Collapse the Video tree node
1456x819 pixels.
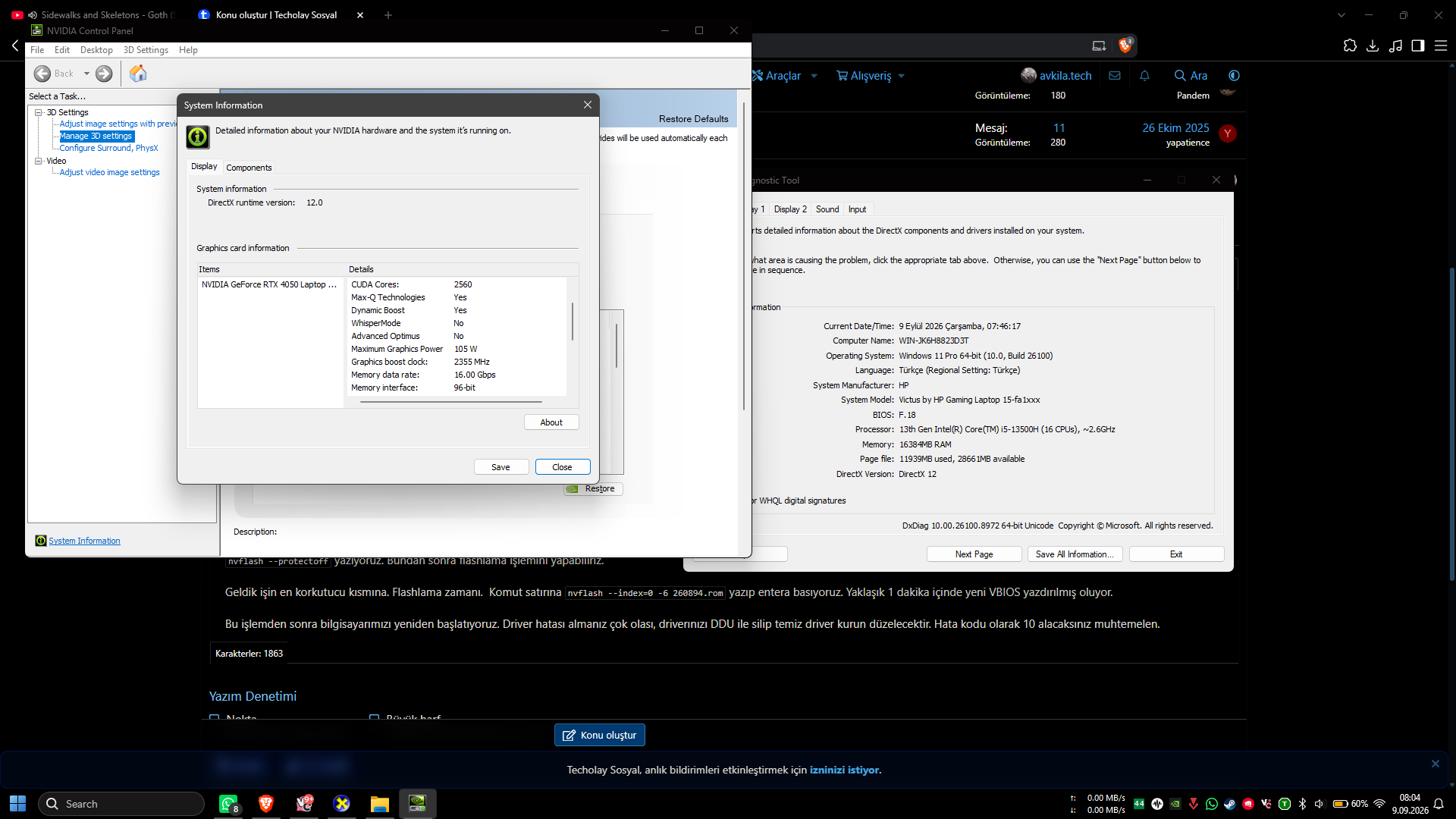click(38, 161)
